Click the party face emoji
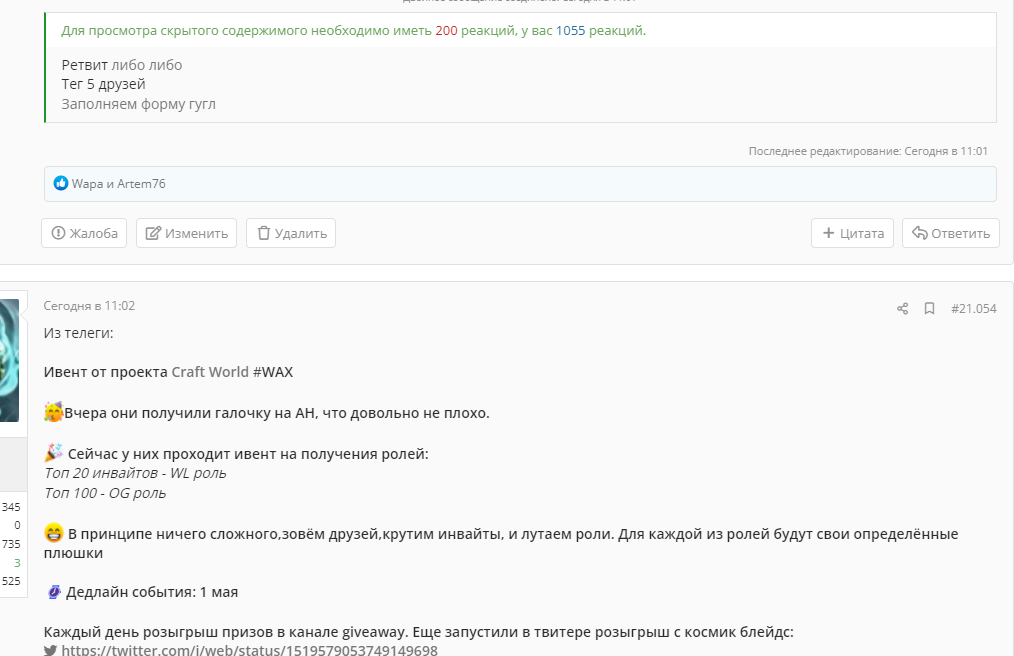The width and height of the screenshot is (1014, 656). click(x=53, y=411)
